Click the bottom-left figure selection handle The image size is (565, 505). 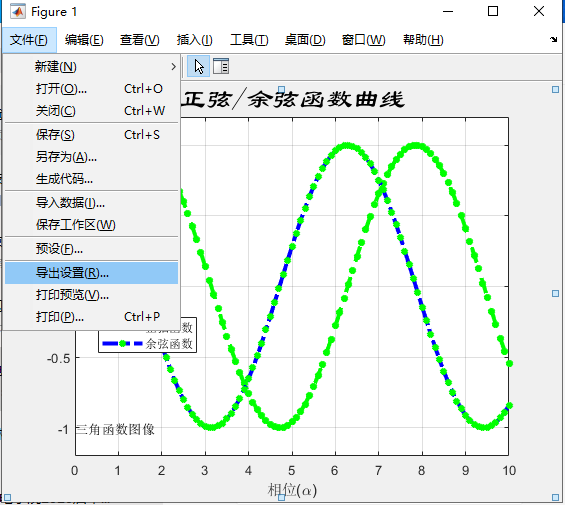8,497
